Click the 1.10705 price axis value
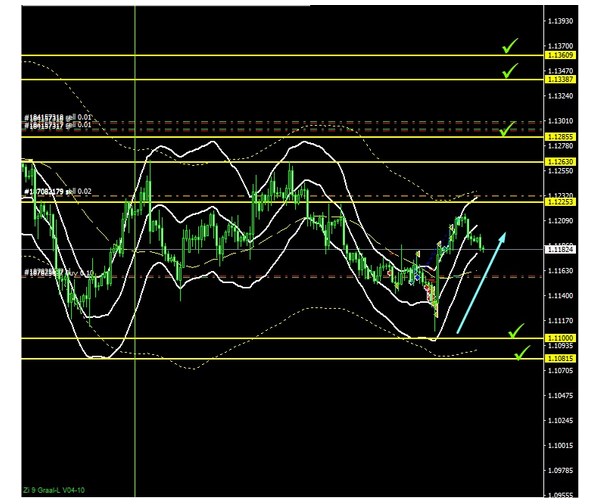 click(x=560, y=371)
